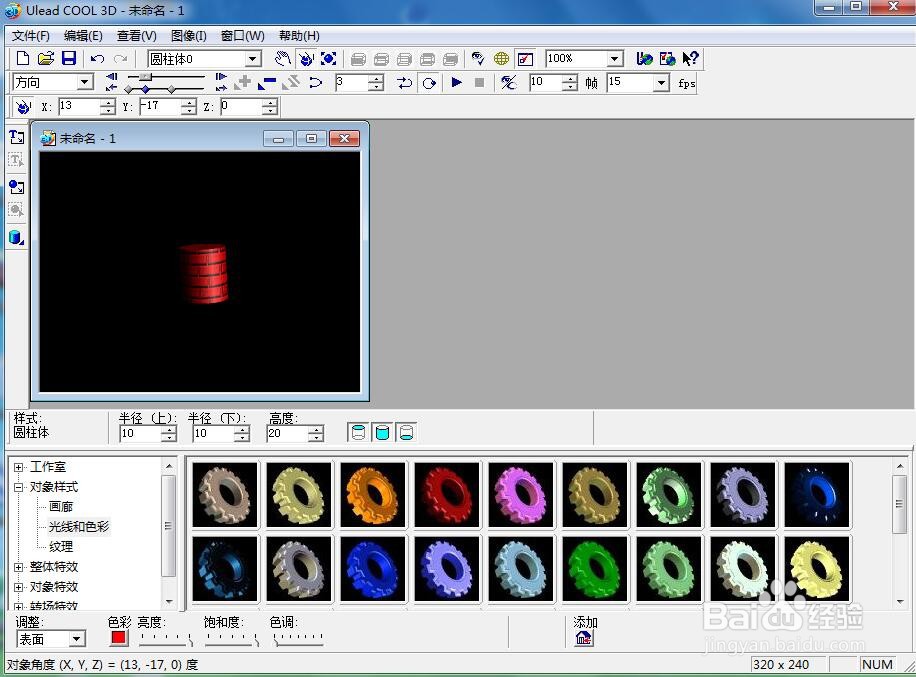The width and height of the screenshot is (916, 677).
Task: Click the 饱和度 saturation slider
Action: click(233, 639)
